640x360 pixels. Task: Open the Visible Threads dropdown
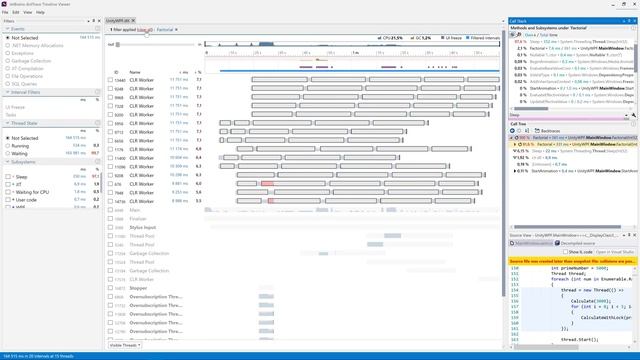124,345
